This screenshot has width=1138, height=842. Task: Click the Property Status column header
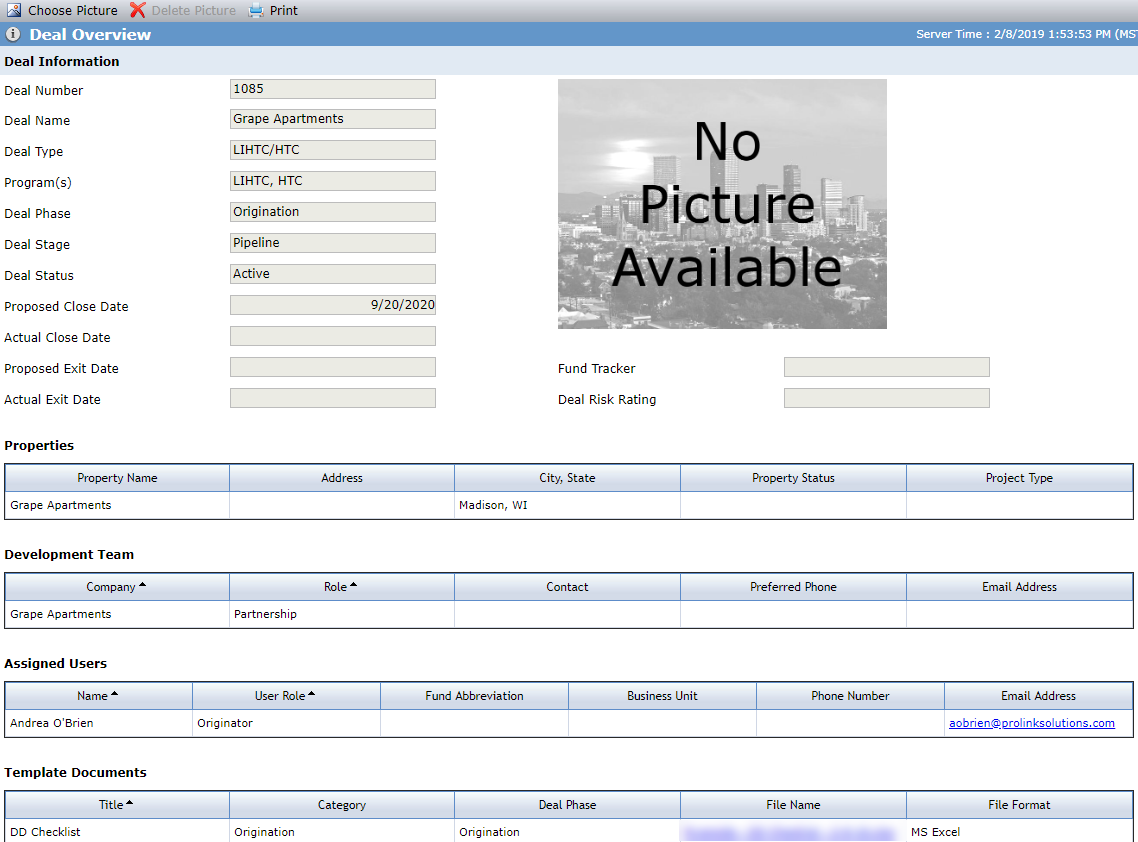coord(793,478)
